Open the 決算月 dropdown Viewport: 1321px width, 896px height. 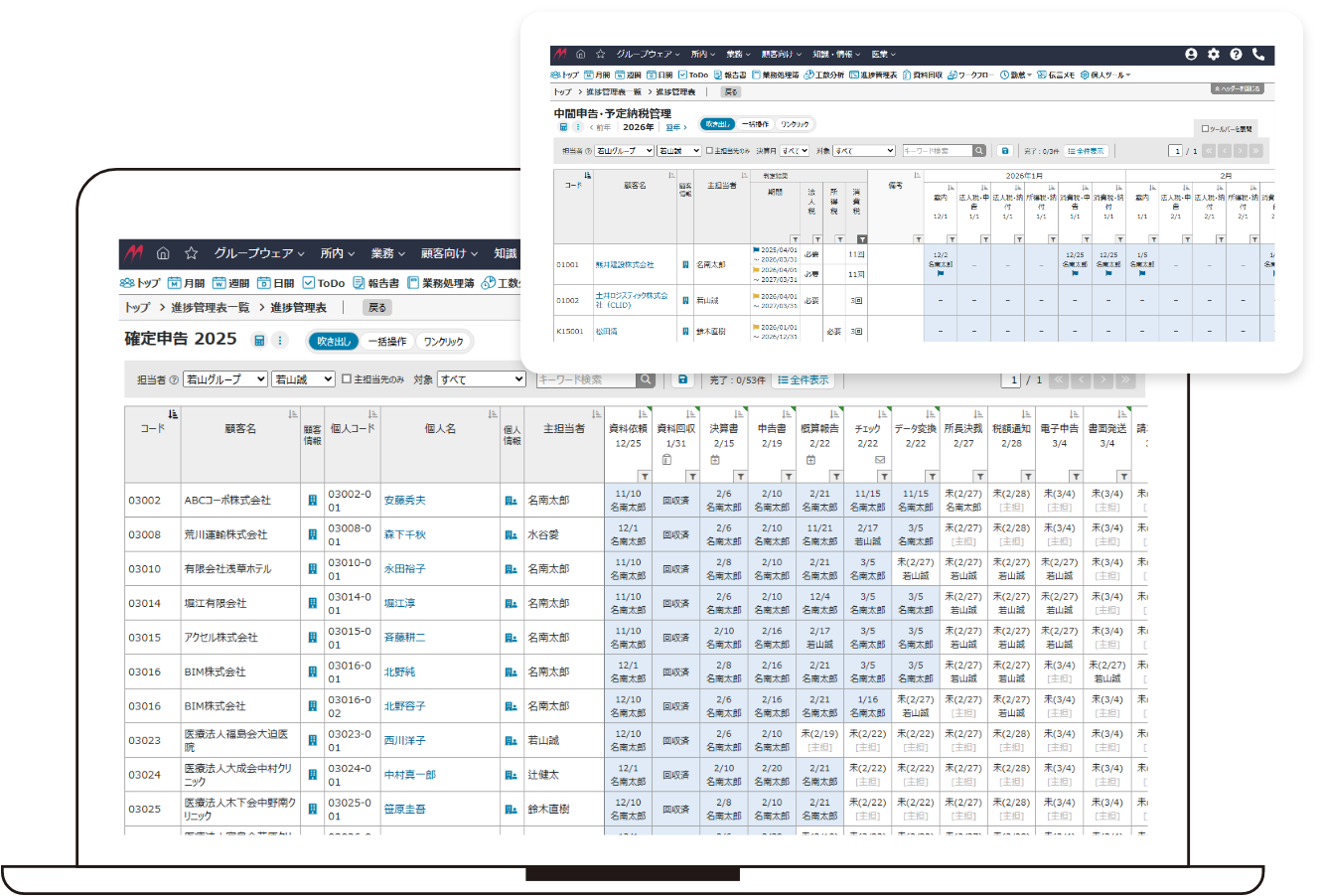pyautogui.click(x=796, y=151)
